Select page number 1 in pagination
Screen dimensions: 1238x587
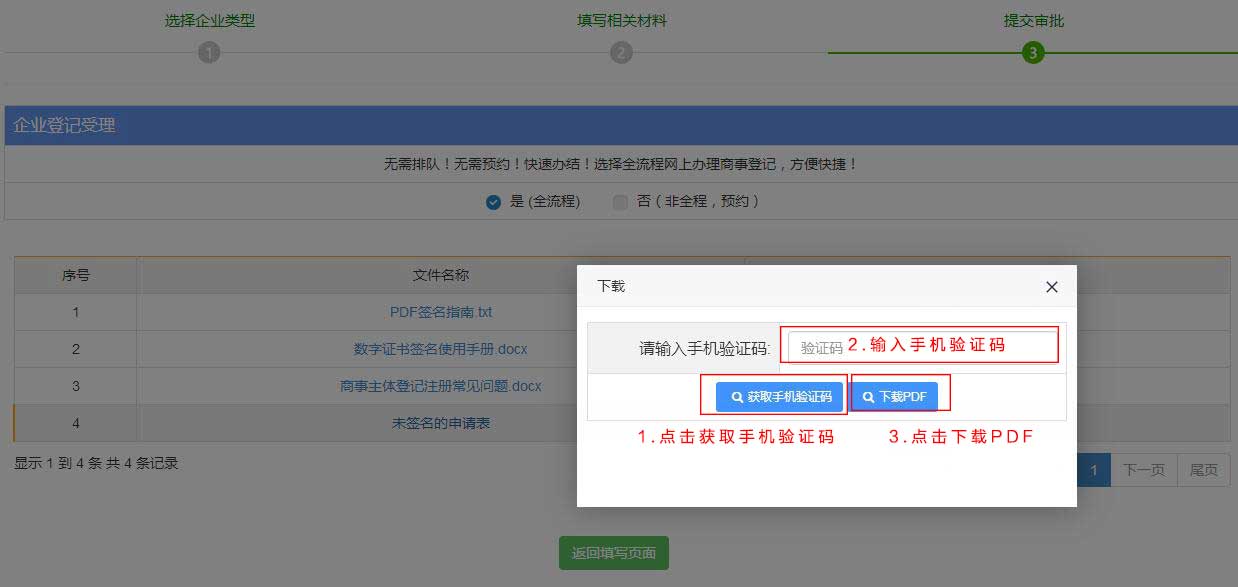(x=1092, y=469)
